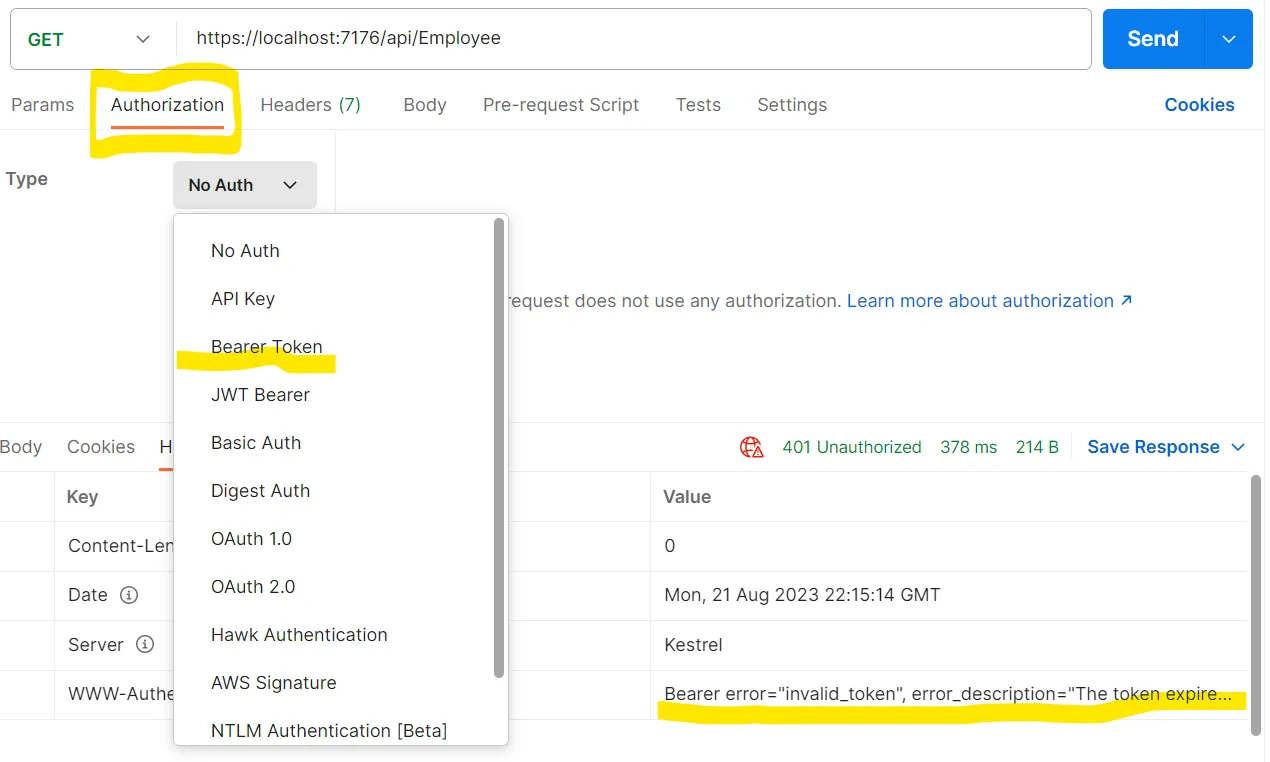Click the network security warning globe icon
Image resolution: width=1270 pixels, height=762 pixels.
pyautogui.click(x=752, y=447)
